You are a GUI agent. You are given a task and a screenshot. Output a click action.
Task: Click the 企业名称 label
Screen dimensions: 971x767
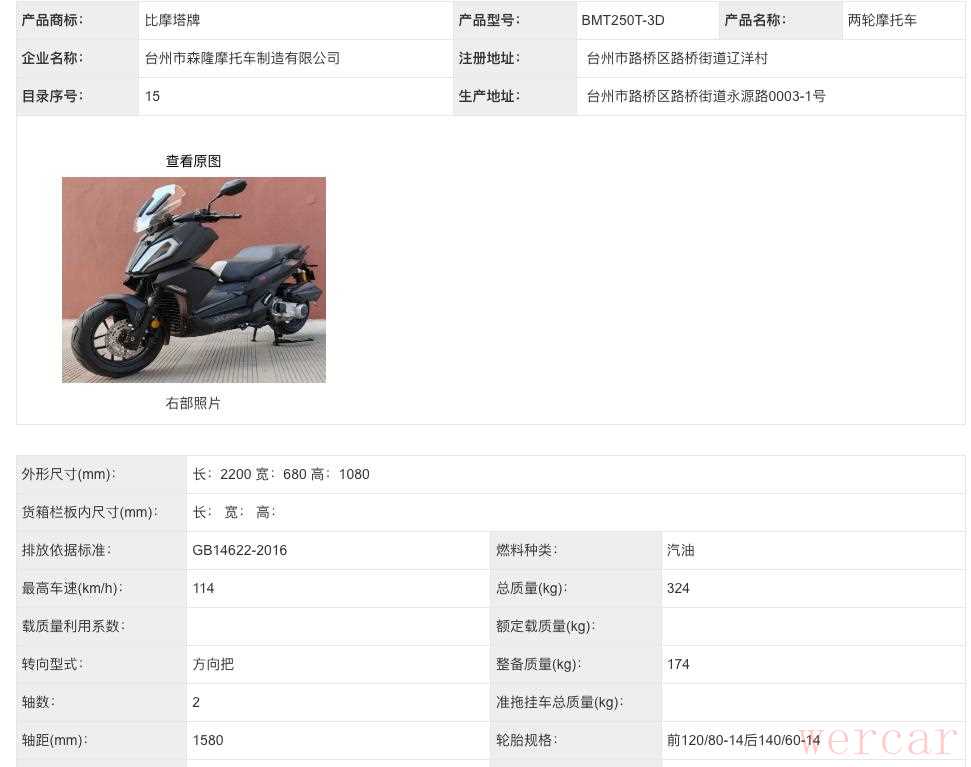pyautogui.click(x=53, y=58)
